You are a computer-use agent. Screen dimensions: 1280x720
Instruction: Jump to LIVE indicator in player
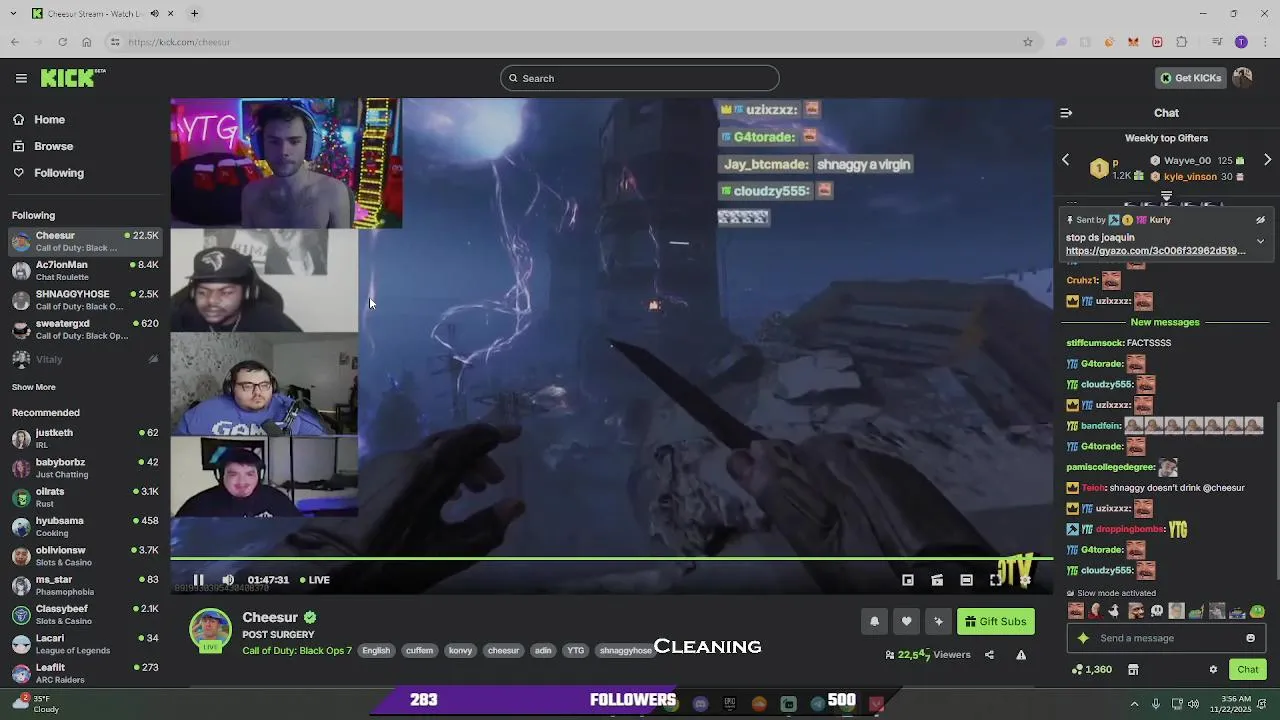[314, 580]
